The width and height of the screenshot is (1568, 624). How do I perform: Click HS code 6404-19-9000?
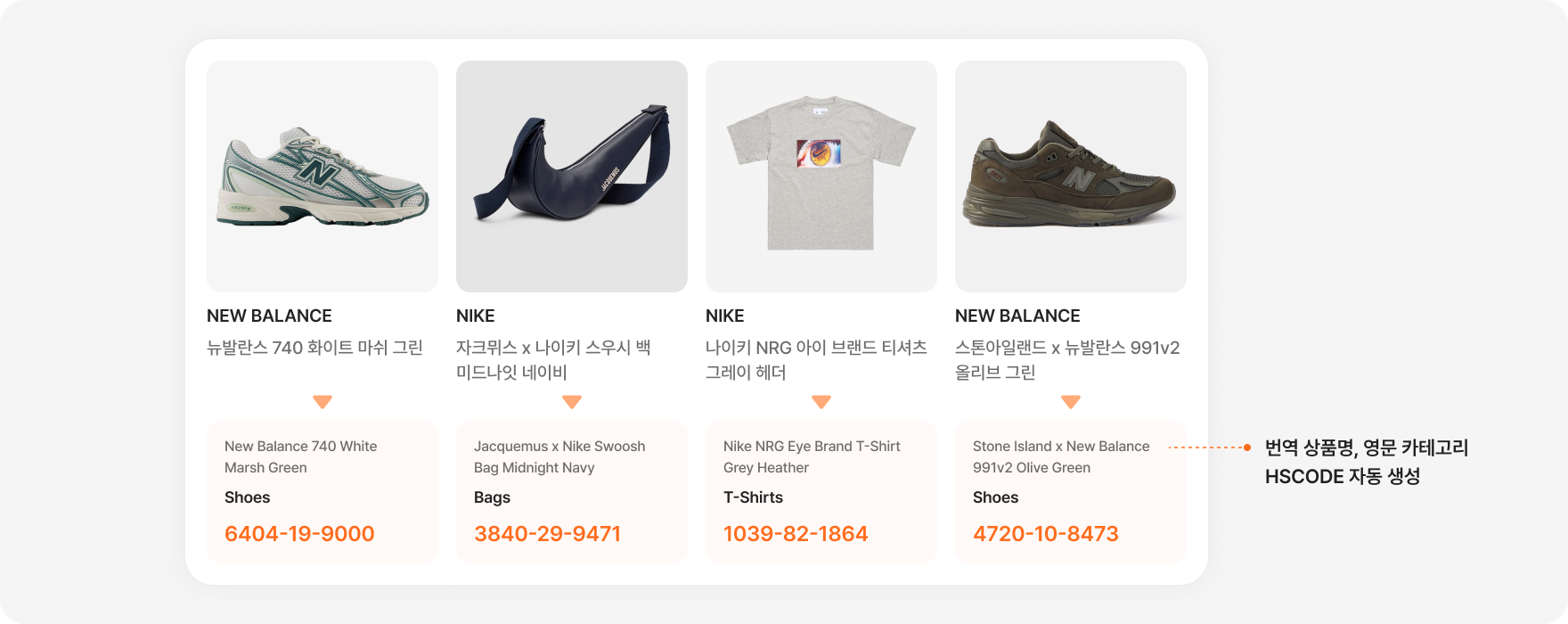[x=299, y=534]
